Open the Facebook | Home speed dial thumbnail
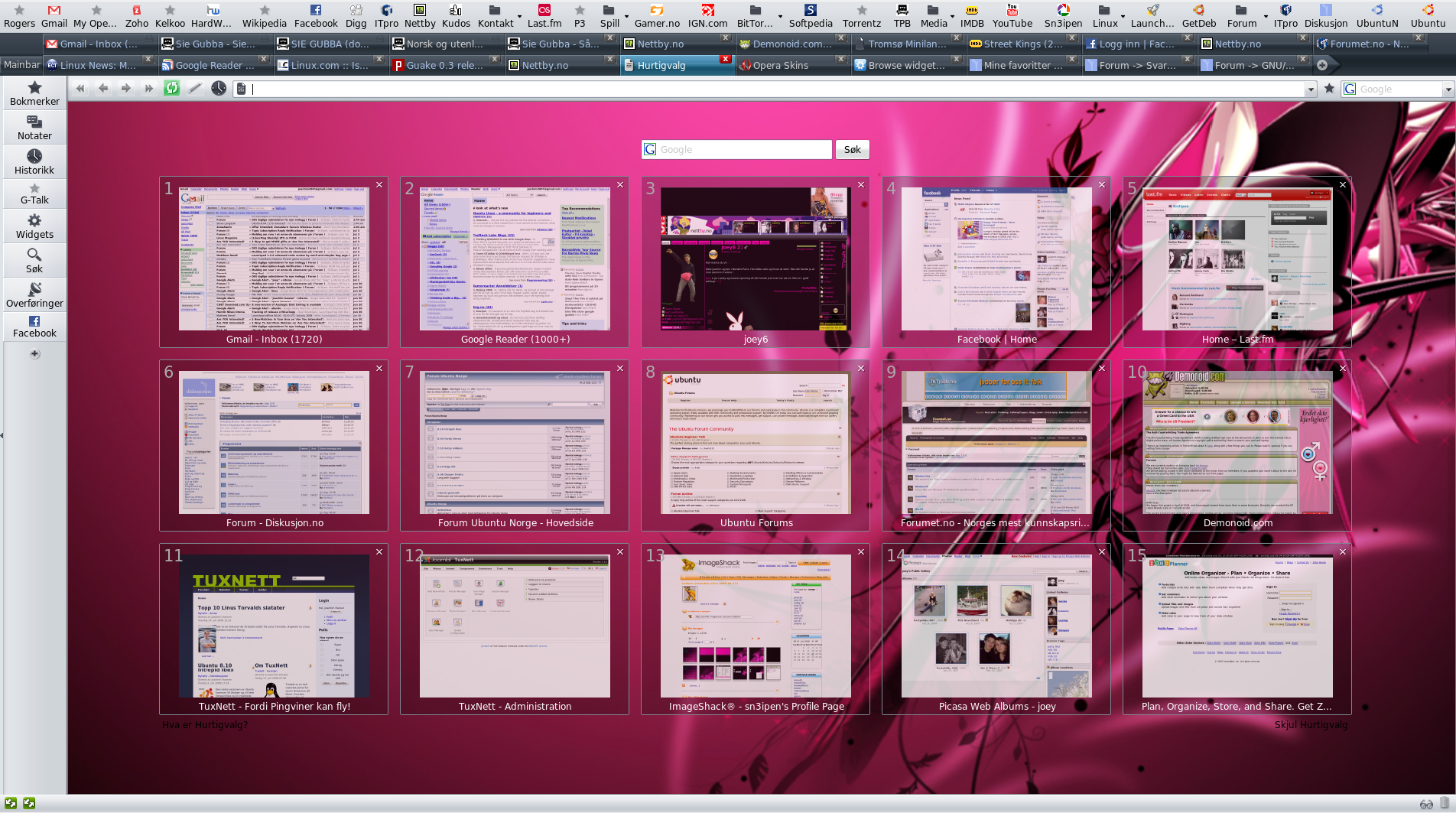Image resolution: width=1456 pixels, height=813 pixels. click(x=996, y=262)
